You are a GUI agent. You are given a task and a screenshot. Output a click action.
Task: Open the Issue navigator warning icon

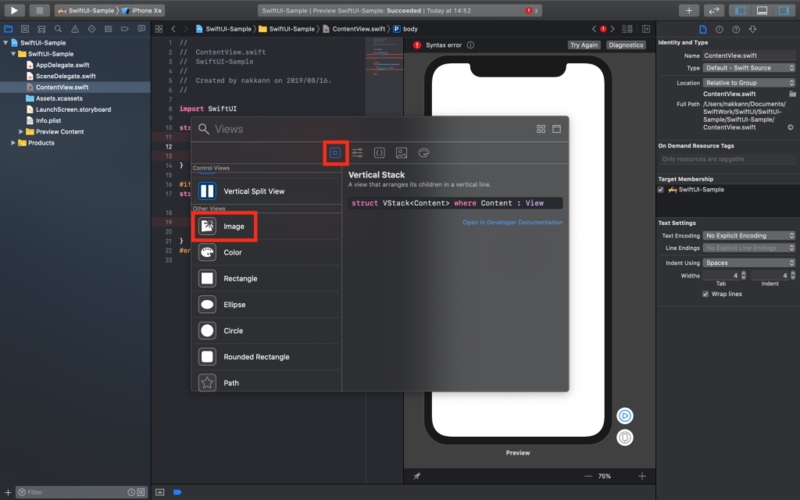[x=75, y=29]
